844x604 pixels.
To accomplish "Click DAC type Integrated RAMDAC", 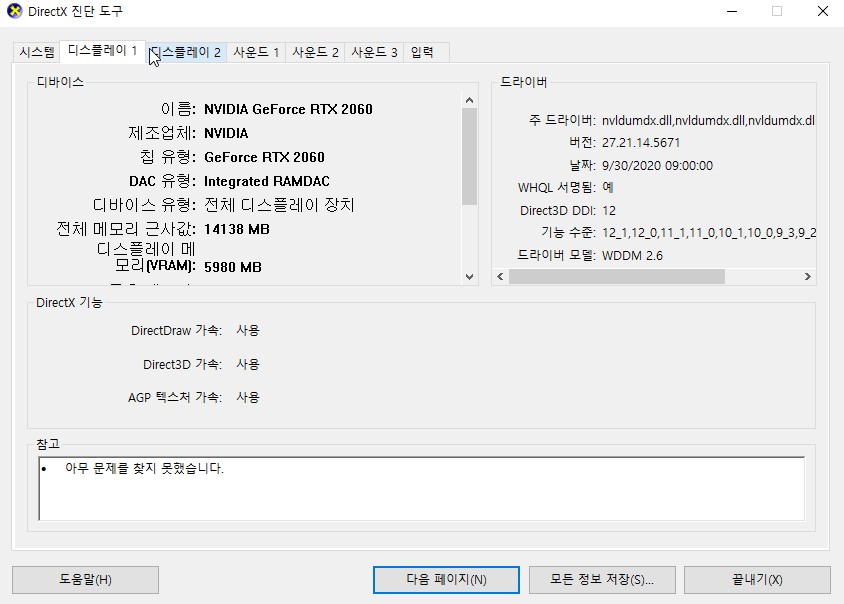I will (x=267, y=181).
